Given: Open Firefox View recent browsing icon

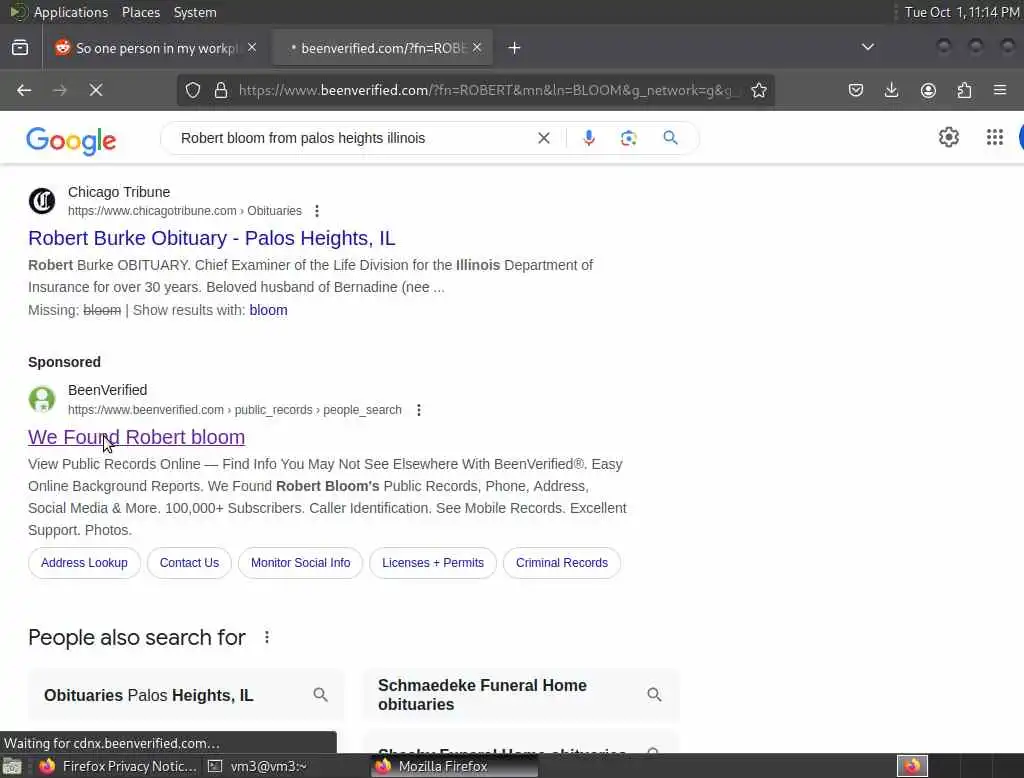Looking at the screenshot, I should (x=20, y=48).
